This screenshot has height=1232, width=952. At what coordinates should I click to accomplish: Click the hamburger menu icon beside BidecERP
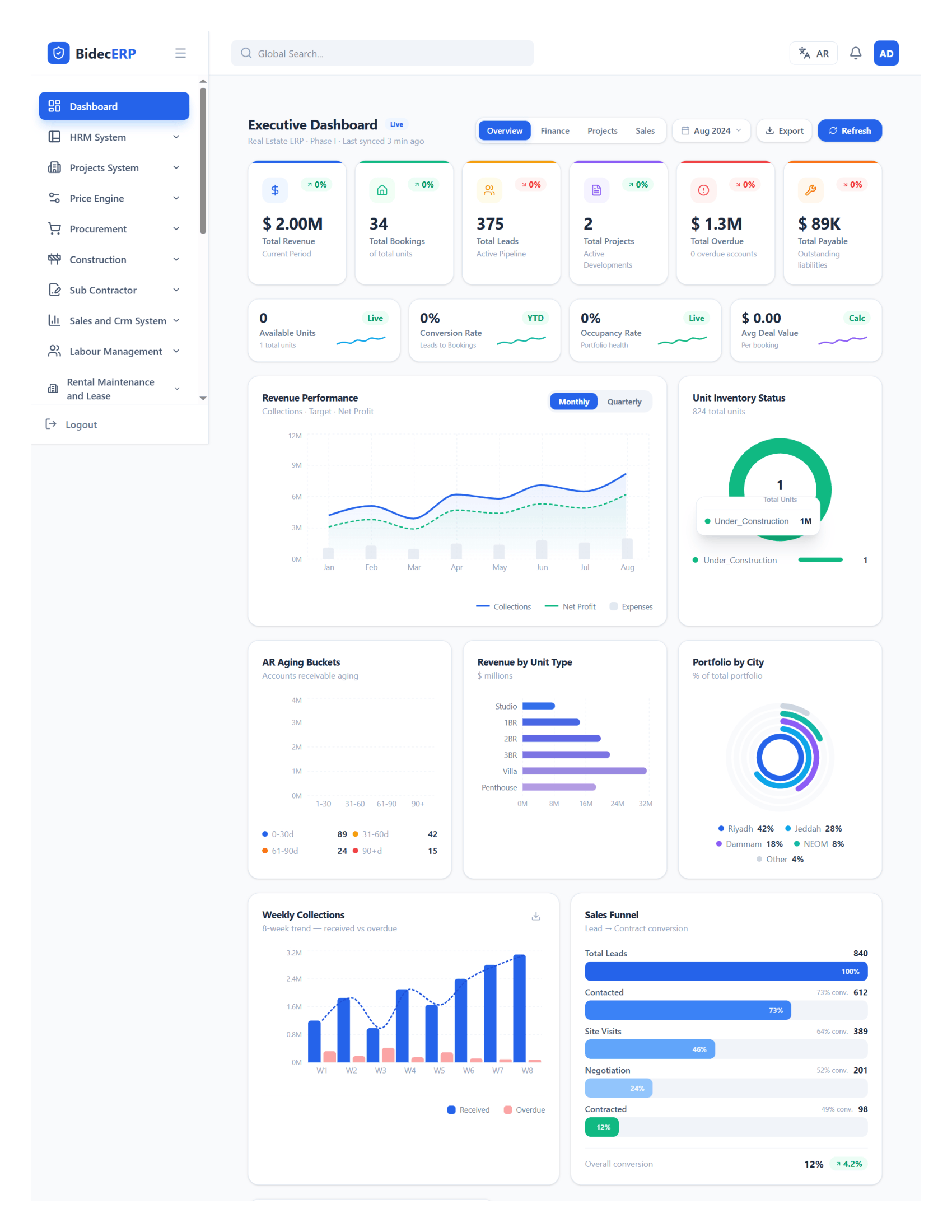180,53
